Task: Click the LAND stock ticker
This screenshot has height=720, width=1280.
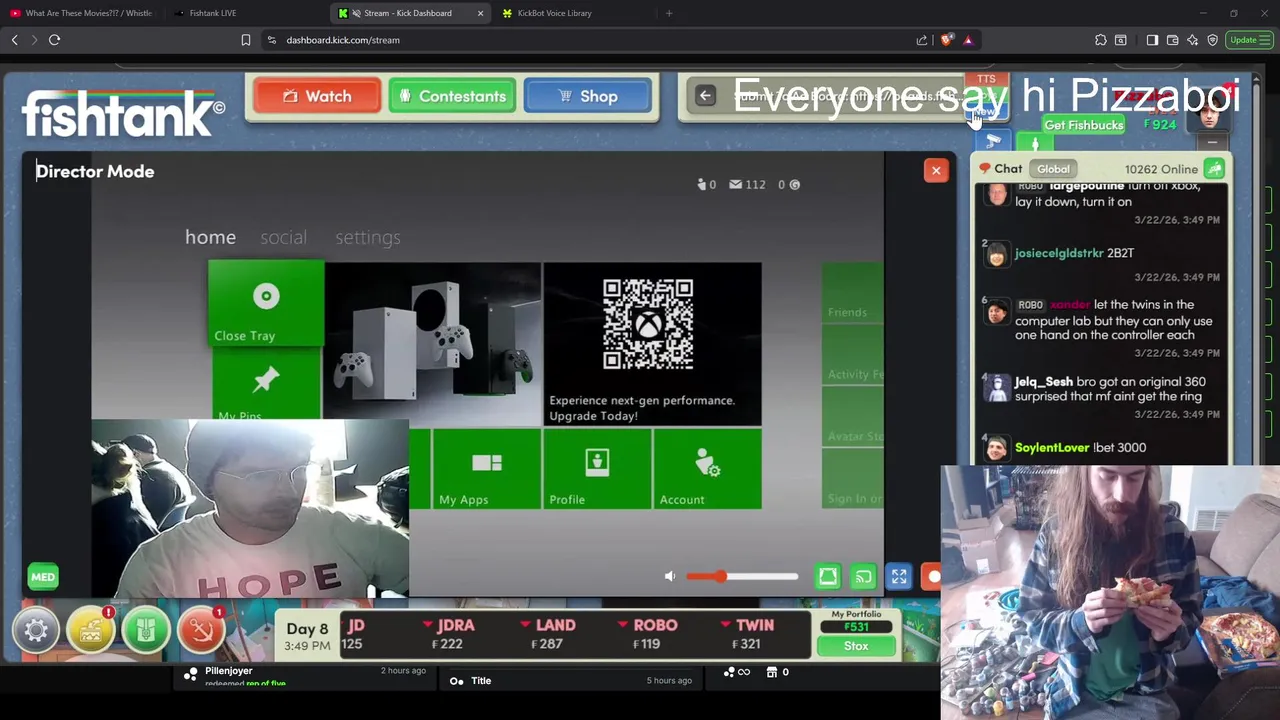Action: tap(549, 634)
